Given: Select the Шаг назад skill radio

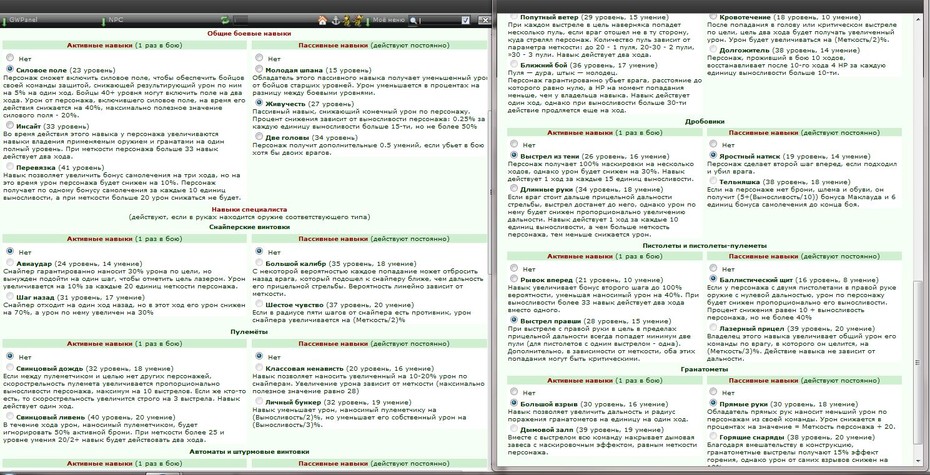Looking at the screenshot, I should tap(10, 297).
